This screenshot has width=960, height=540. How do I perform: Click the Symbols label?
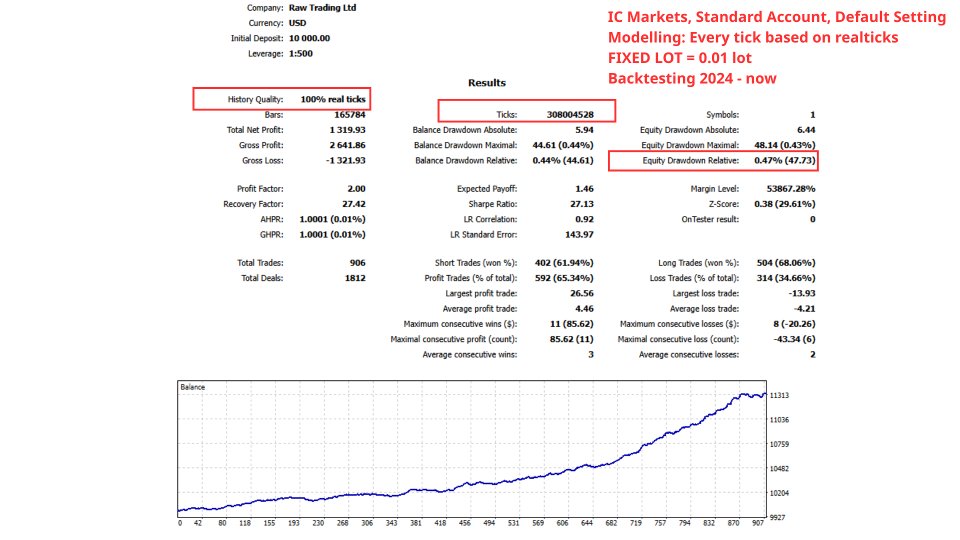pos(722,115)
